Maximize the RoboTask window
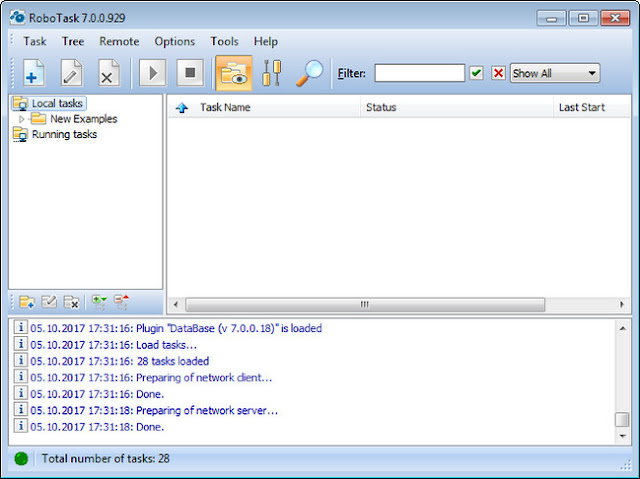Screen dimensions: 640x479 (583, 18)
